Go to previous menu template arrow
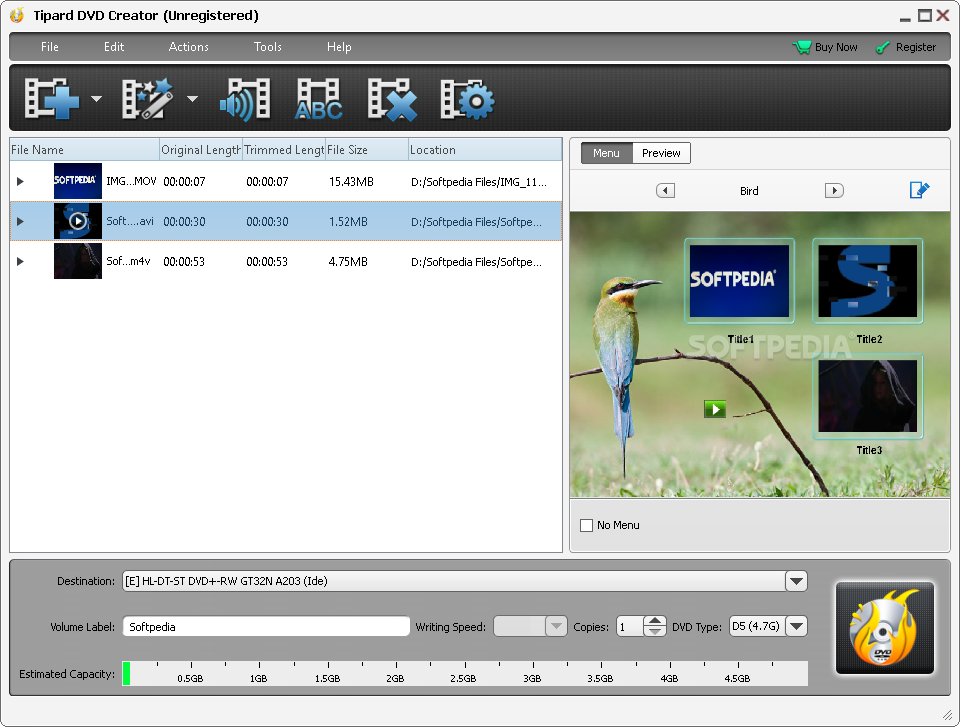The width and height of the screenshot is (960, 727). [666, 190]
